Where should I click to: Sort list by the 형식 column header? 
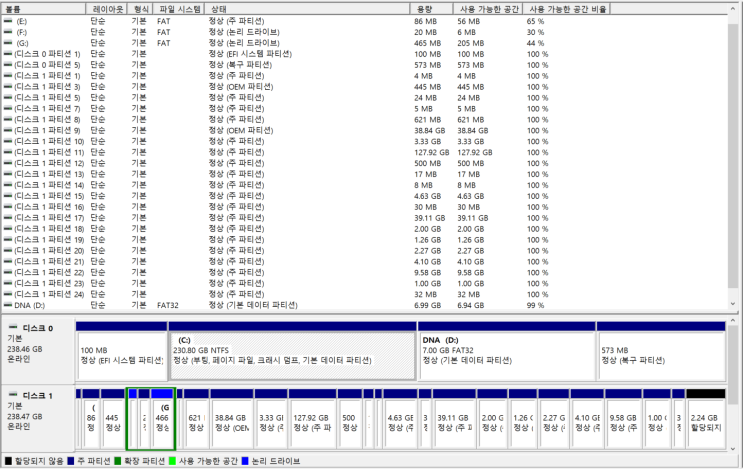coord(140,9)
